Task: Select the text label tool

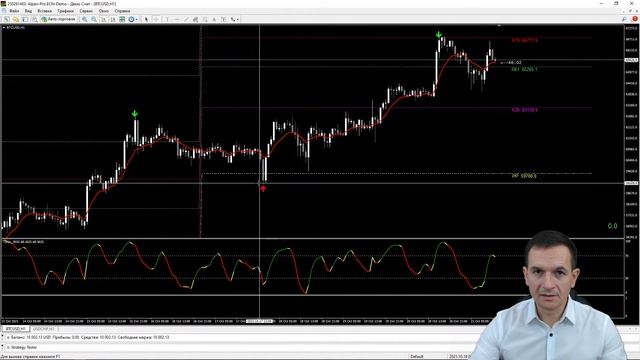Action: tap(224, 19)
